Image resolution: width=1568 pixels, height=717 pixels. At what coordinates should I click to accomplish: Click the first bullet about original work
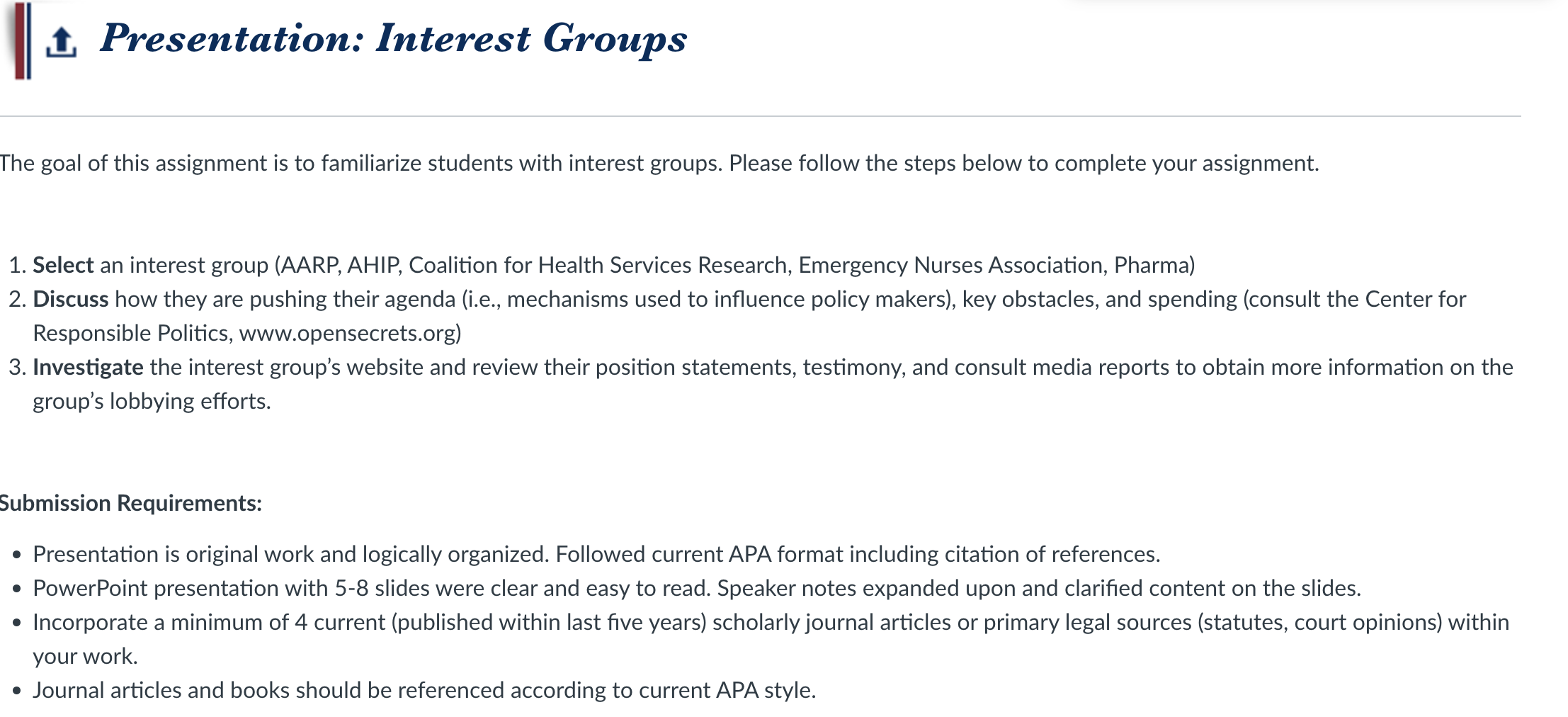pyautogui.click(x=596, y=554)
